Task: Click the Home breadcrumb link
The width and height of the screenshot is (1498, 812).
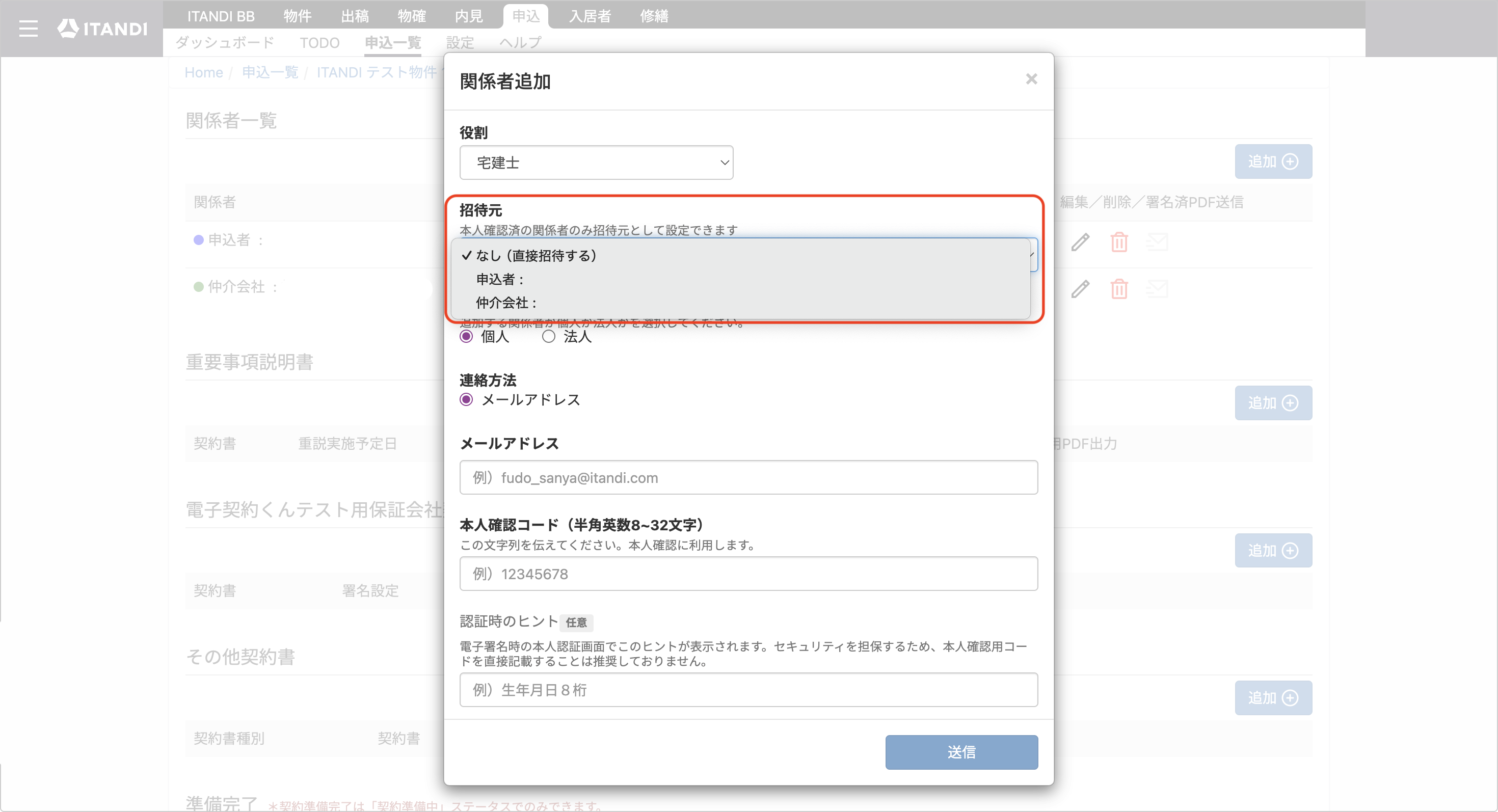Action: coord(203,72)
